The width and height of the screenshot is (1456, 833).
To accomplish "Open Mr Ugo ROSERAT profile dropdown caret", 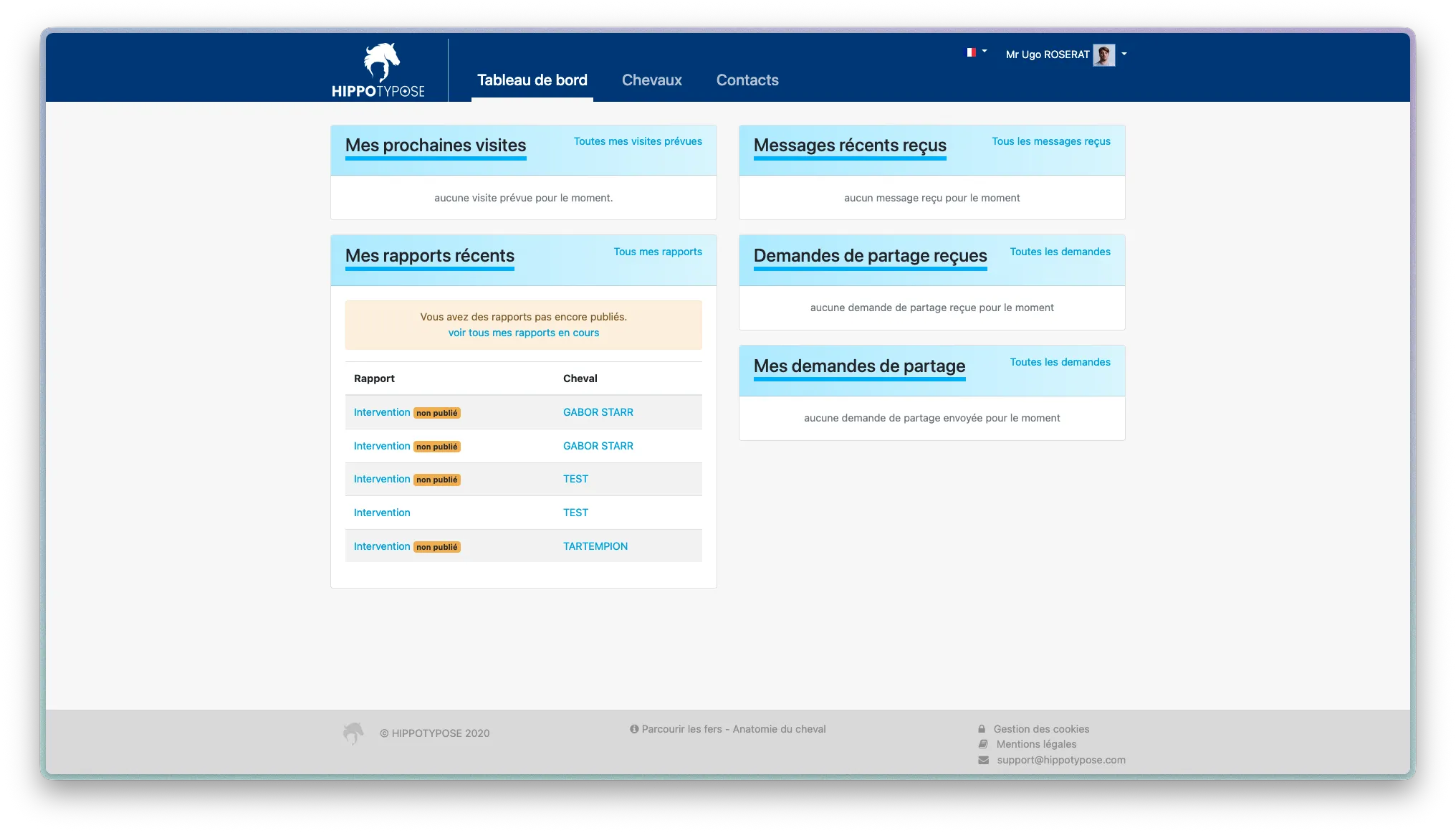I will pyautogui.click(x=1124, y=54).
